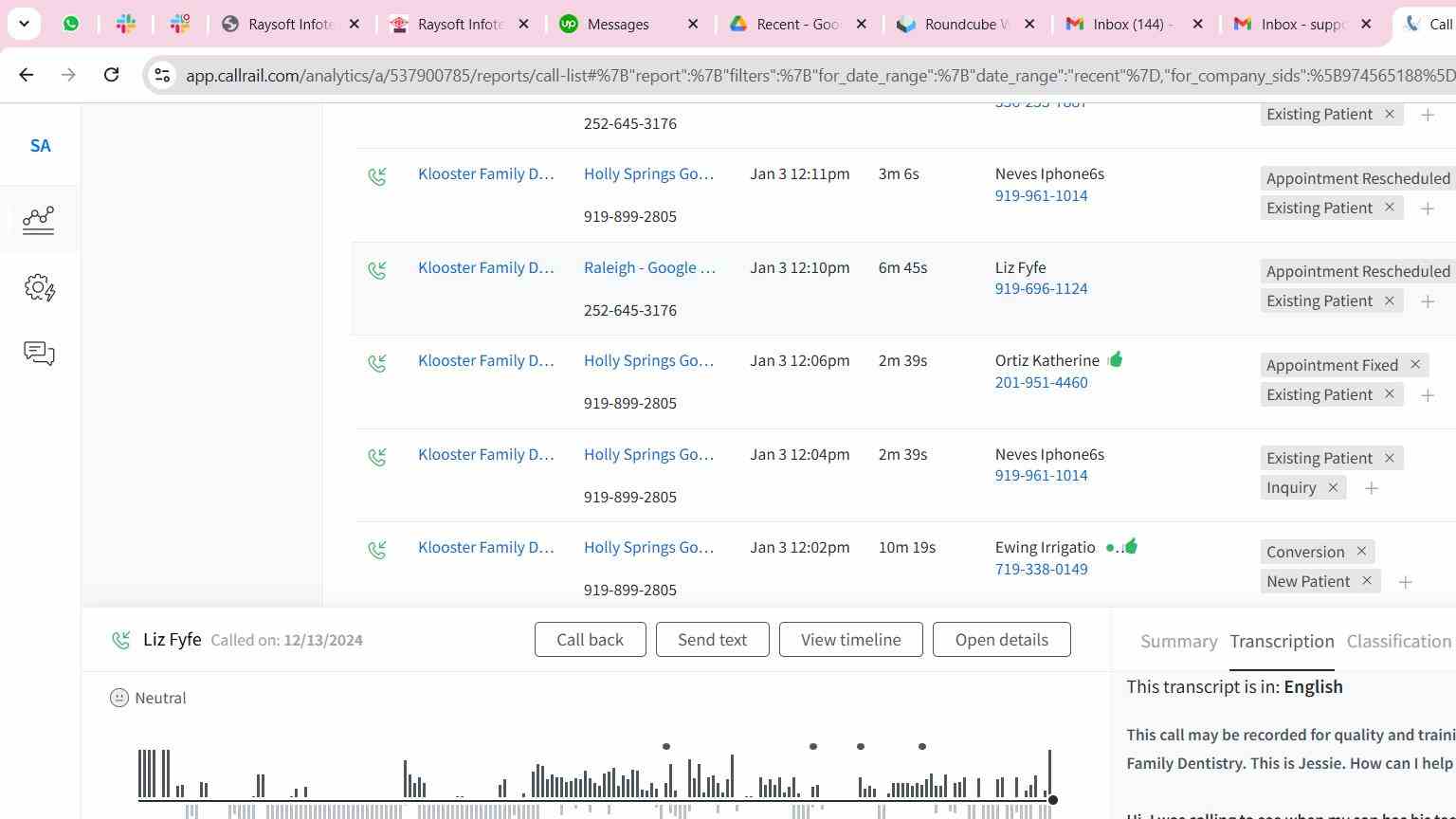Open the Lead Center chat icon
This screenshot has height=819, width=1456.
tap(39, 354)
